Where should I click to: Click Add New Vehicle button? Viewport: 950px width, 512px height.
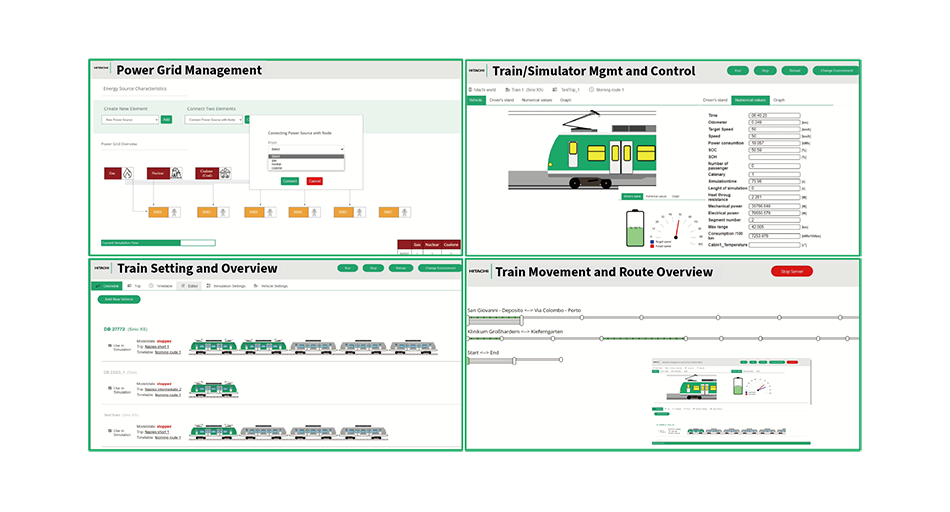119,299
